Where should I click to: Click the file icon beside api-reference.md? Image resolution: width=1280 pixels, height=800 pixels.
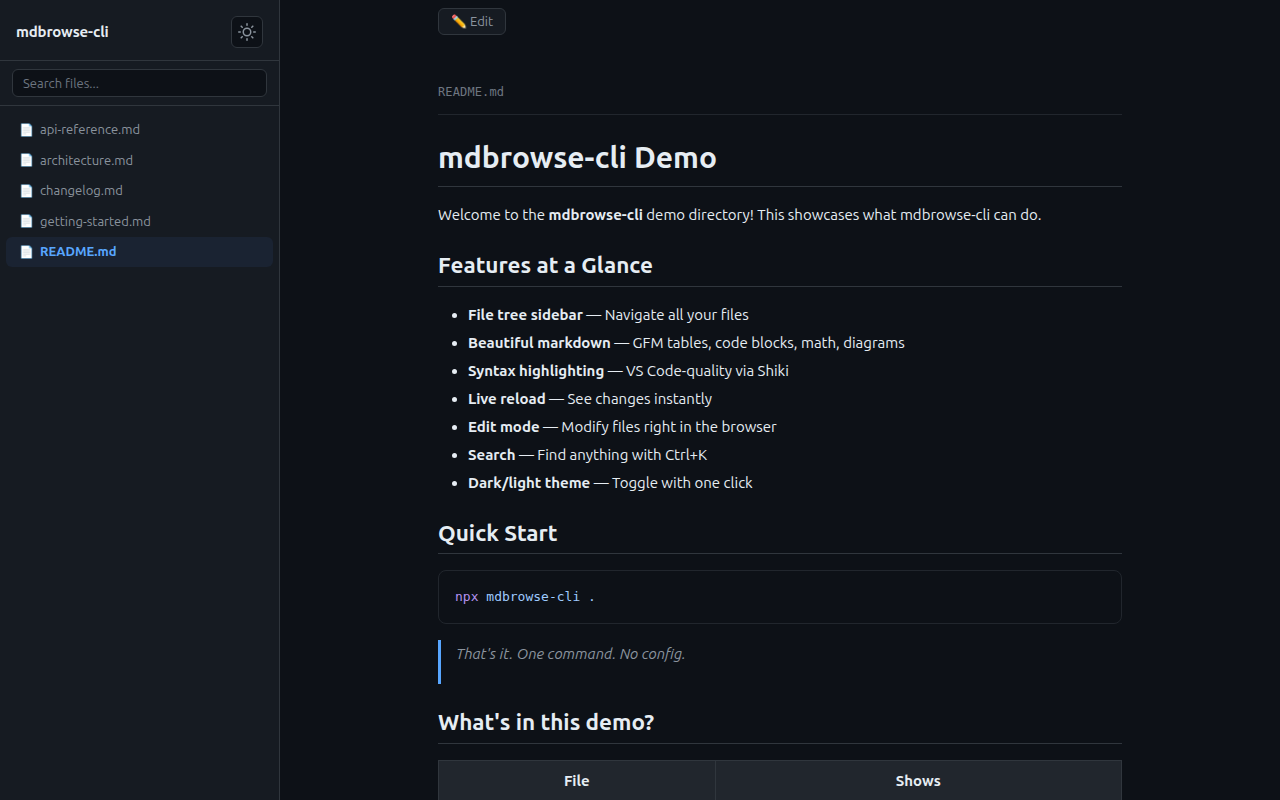(27, 130)
